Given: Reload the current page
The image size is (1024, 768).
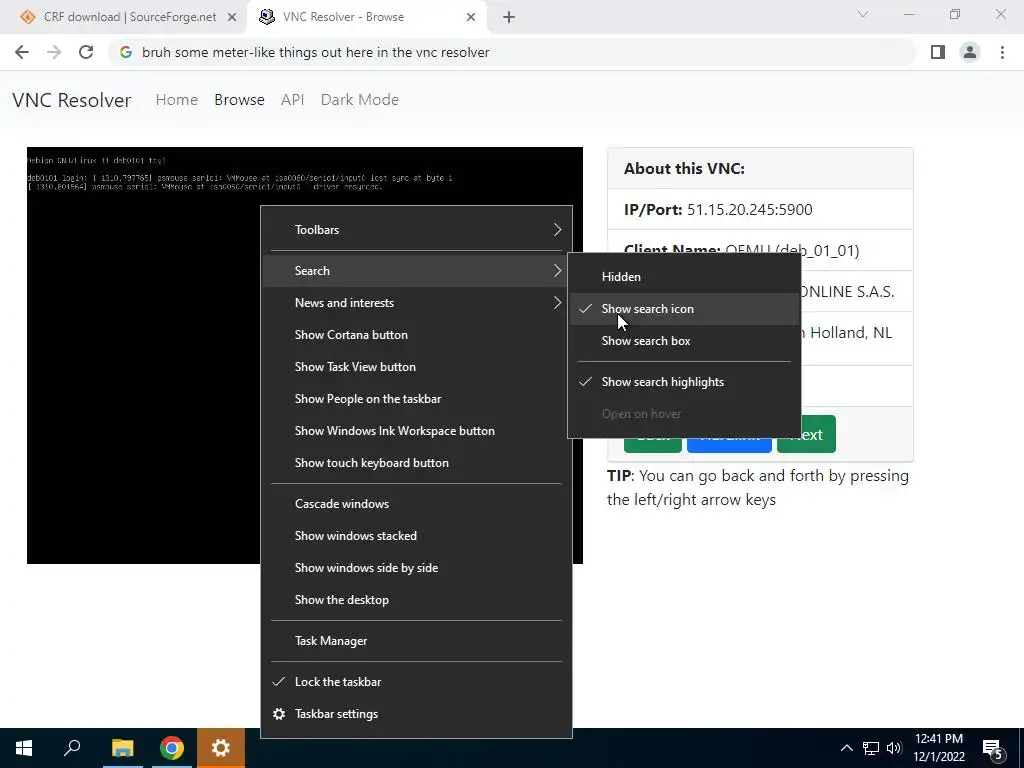Looking at the screenshot, I should 86,52.
